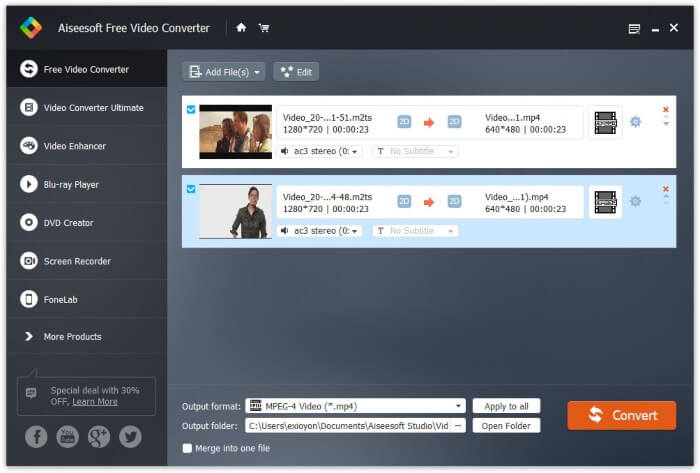Open the Google Plus icon
Screen dimensions: 700x473
[x=99, y=437]
